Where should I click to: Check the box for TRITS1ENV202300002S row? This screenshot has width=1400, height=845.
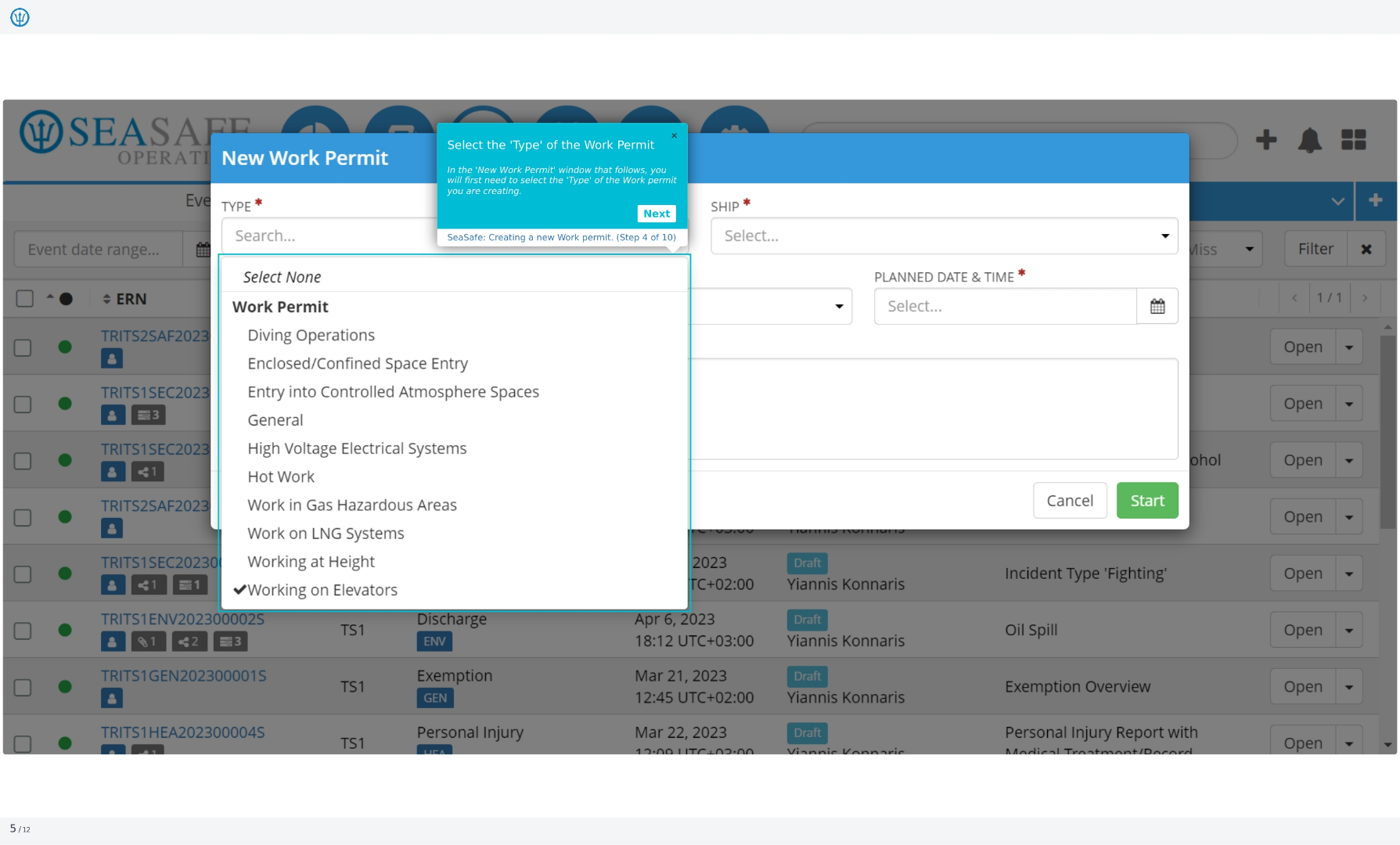pyautogui.click(x=23, y=631)
